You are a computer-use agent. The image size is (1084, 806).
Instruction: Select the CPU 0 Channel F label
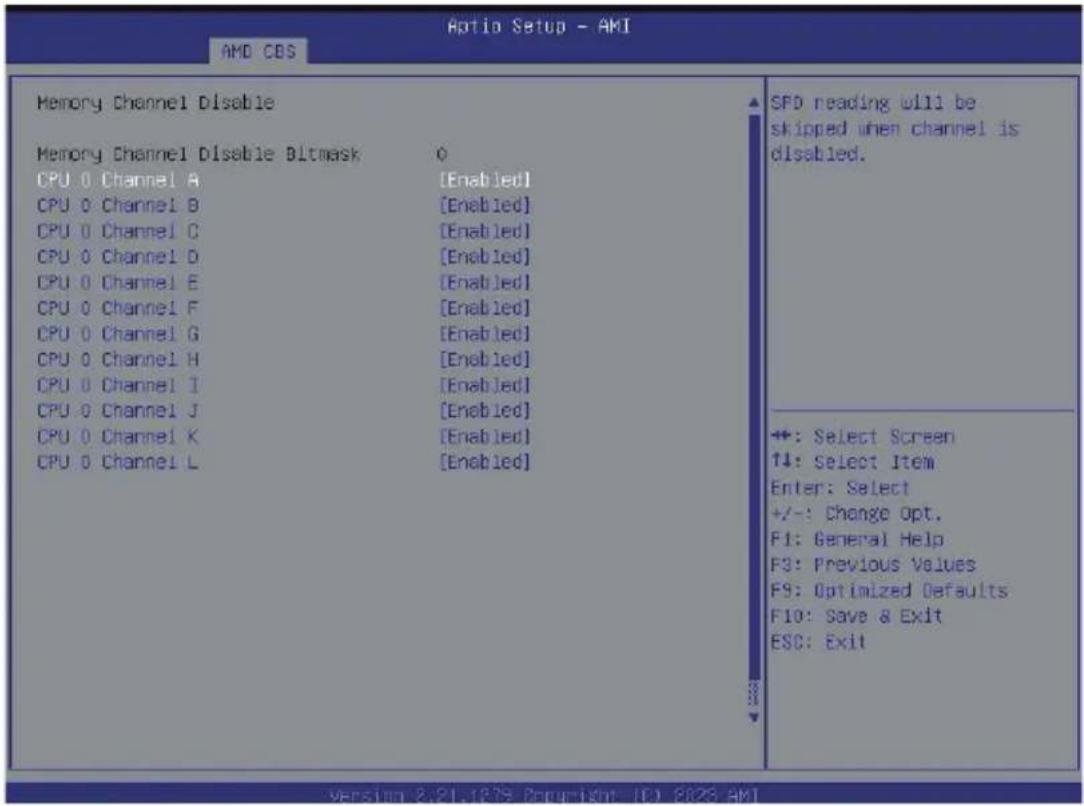click(118, 308)
